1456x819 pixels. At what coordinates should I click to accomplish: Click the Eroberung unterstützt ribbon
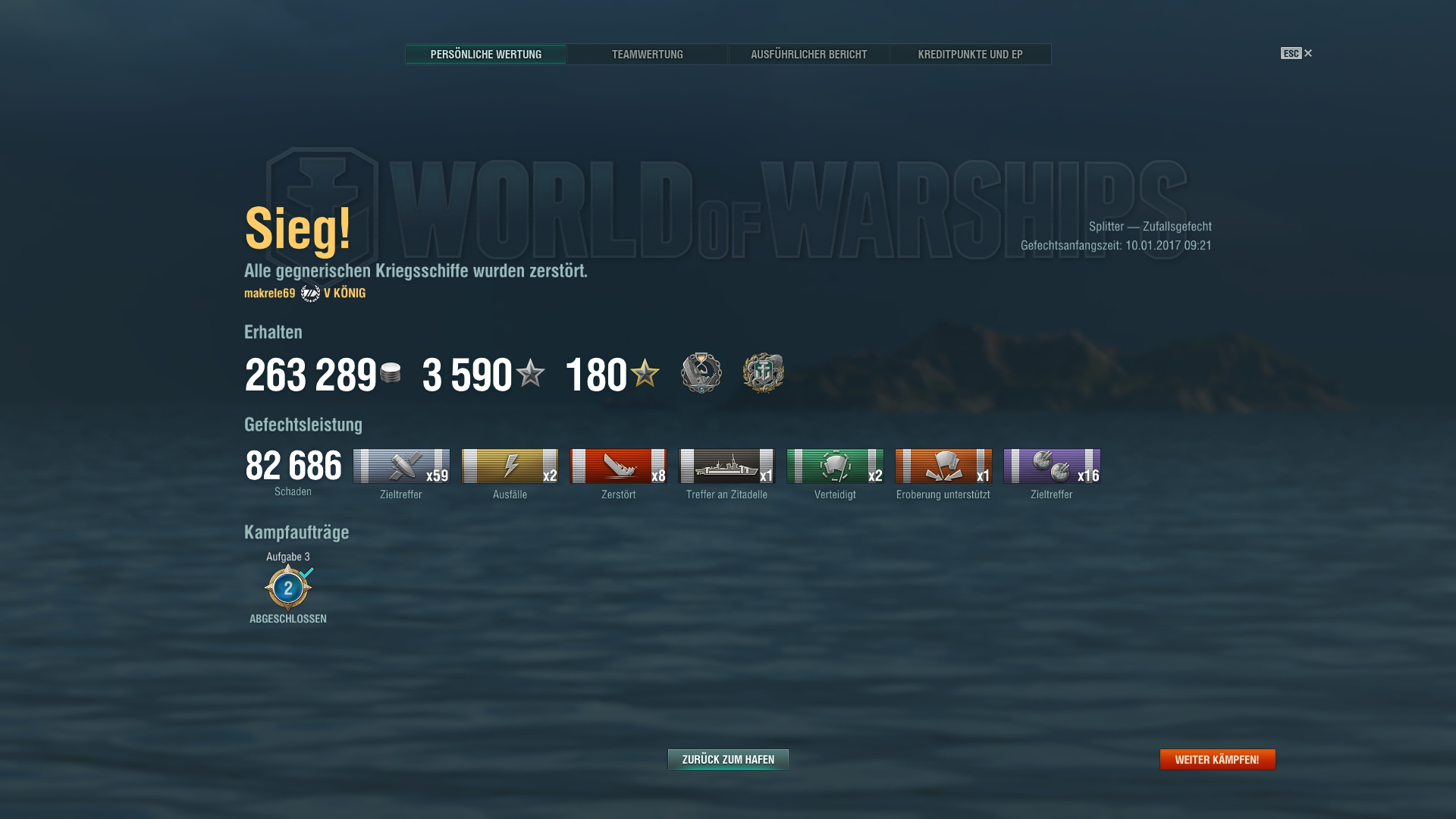tap(943, 466)
